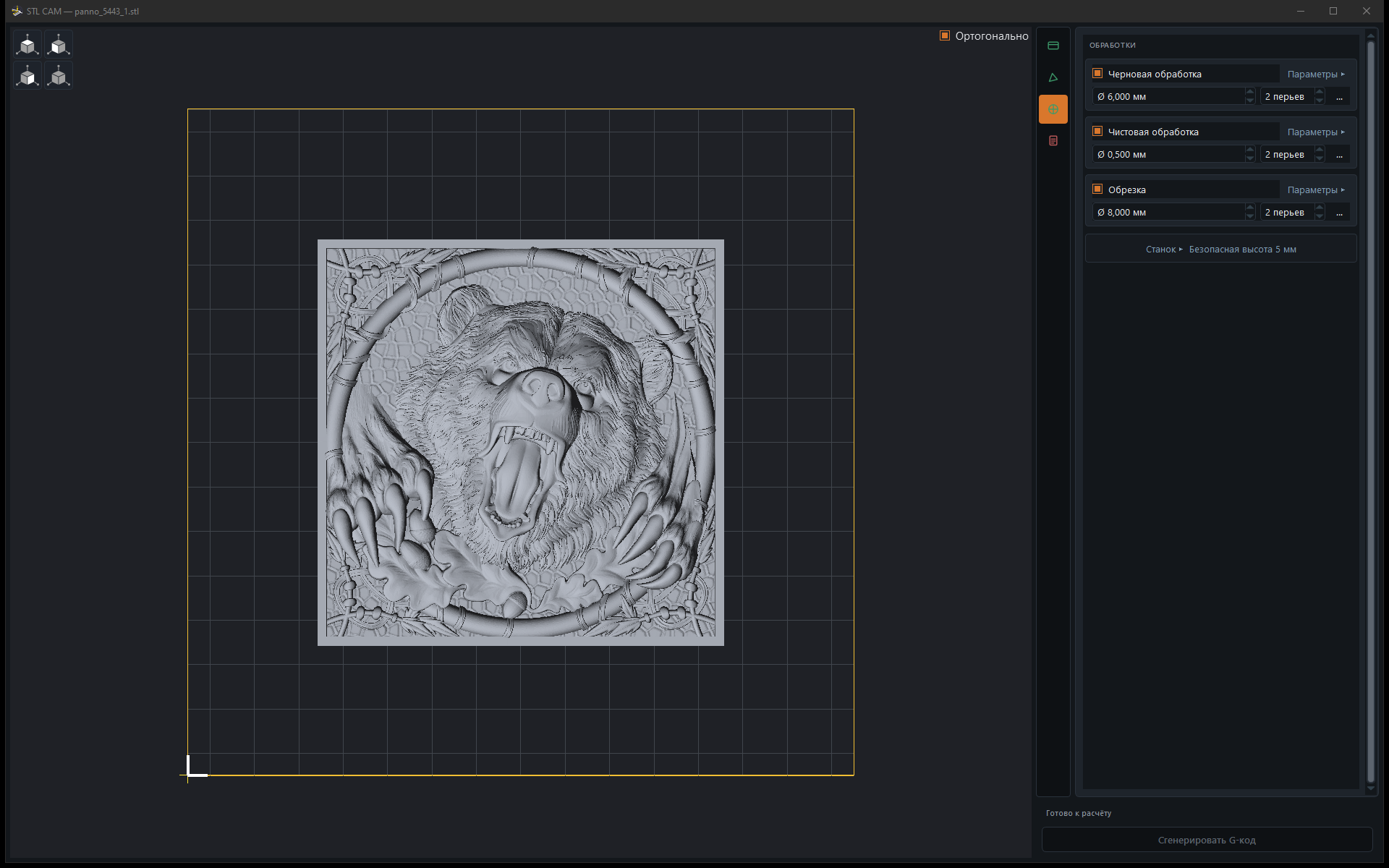Open the red document G-code sidebar tab
Screen dimensions: 1389x868
tap(1053, 140)
